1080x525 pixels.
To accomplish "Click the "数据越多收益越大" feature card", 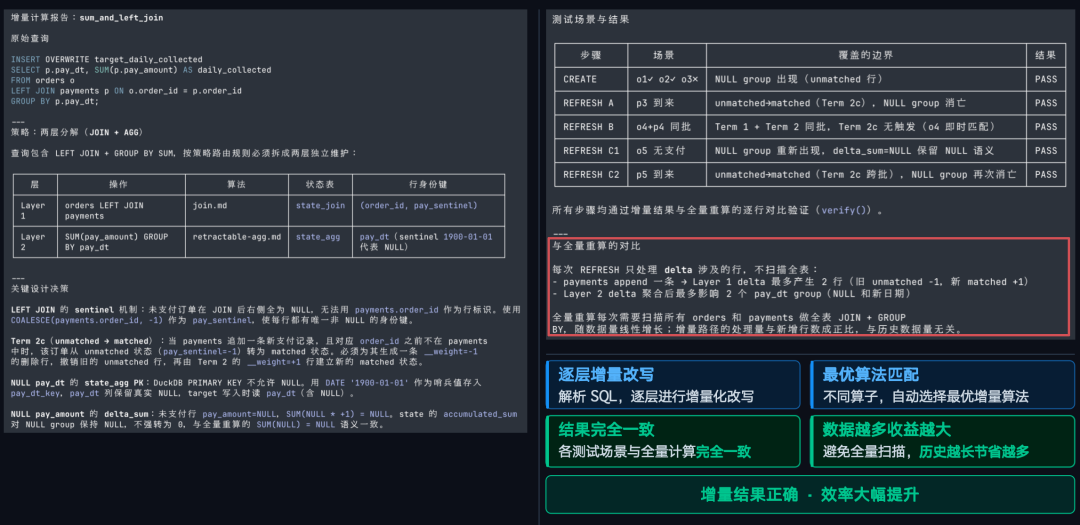I will 942,441.
